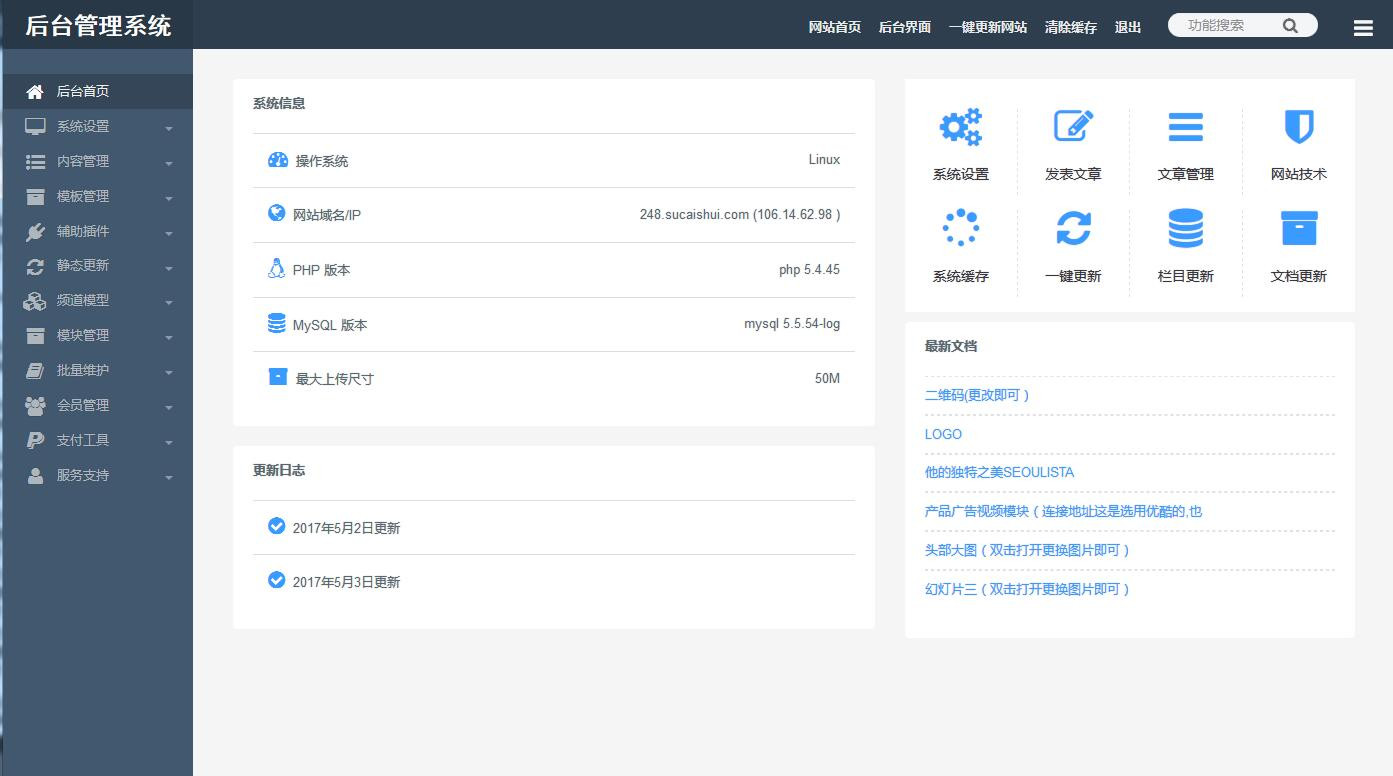Click the 发表文章 edit icon
Viewport: 1393px width, 776px height.
pos(1073,128)
